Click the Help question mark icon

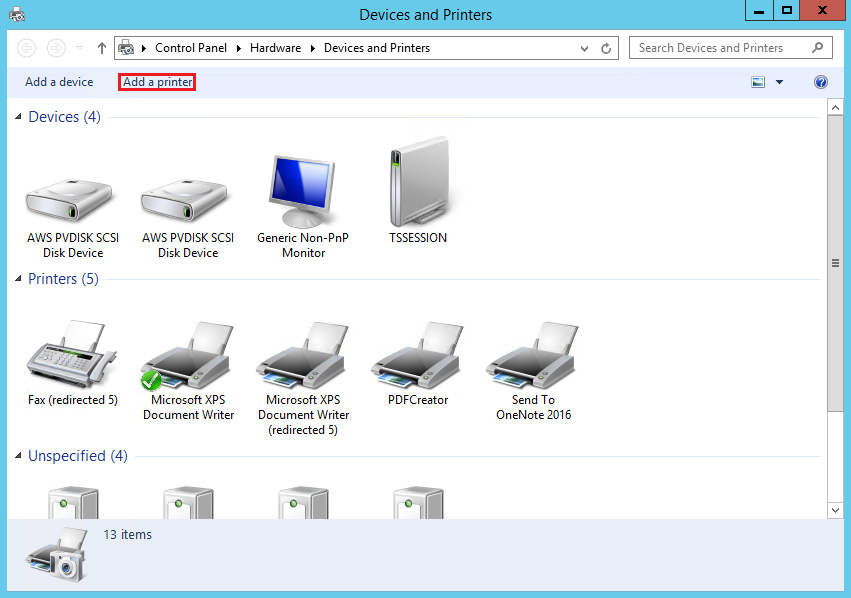click(x=821, y=82)
